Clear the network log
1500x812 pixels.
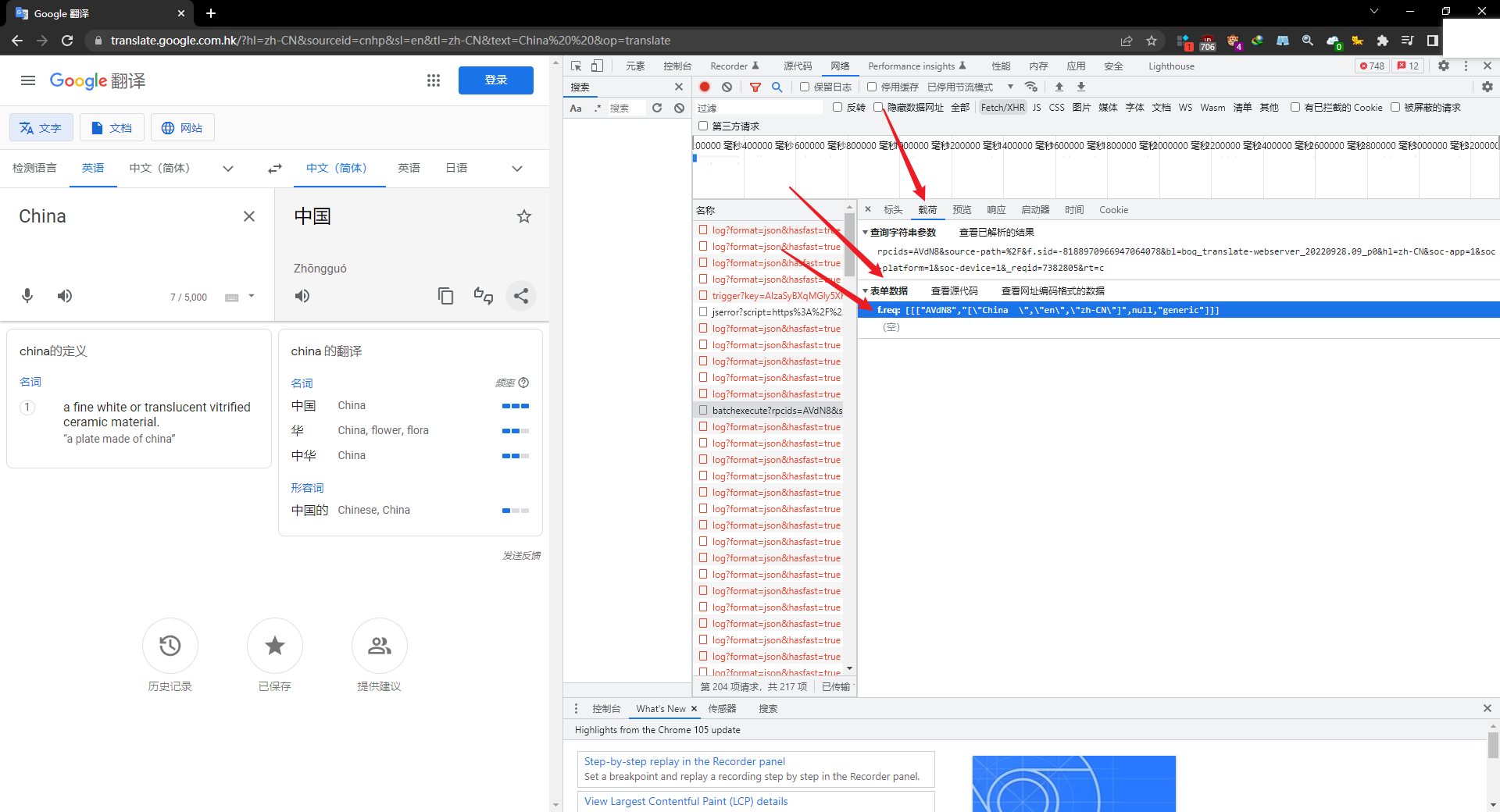[727, 87]
